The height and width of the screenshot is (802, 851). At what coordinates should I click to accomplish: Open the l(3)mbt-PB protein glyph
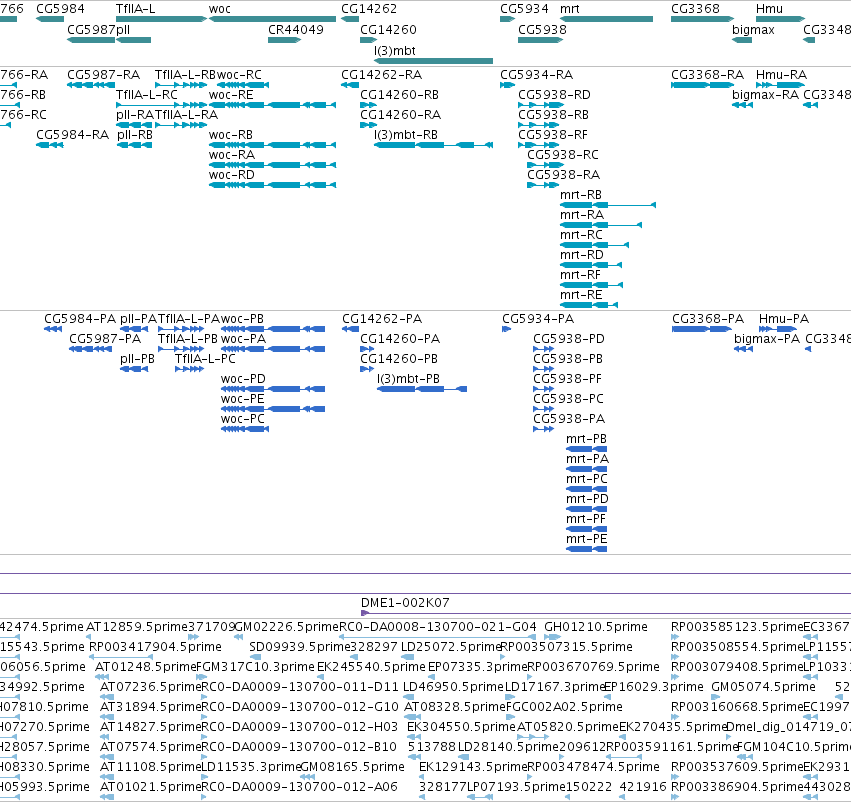[x=422, y=389]
